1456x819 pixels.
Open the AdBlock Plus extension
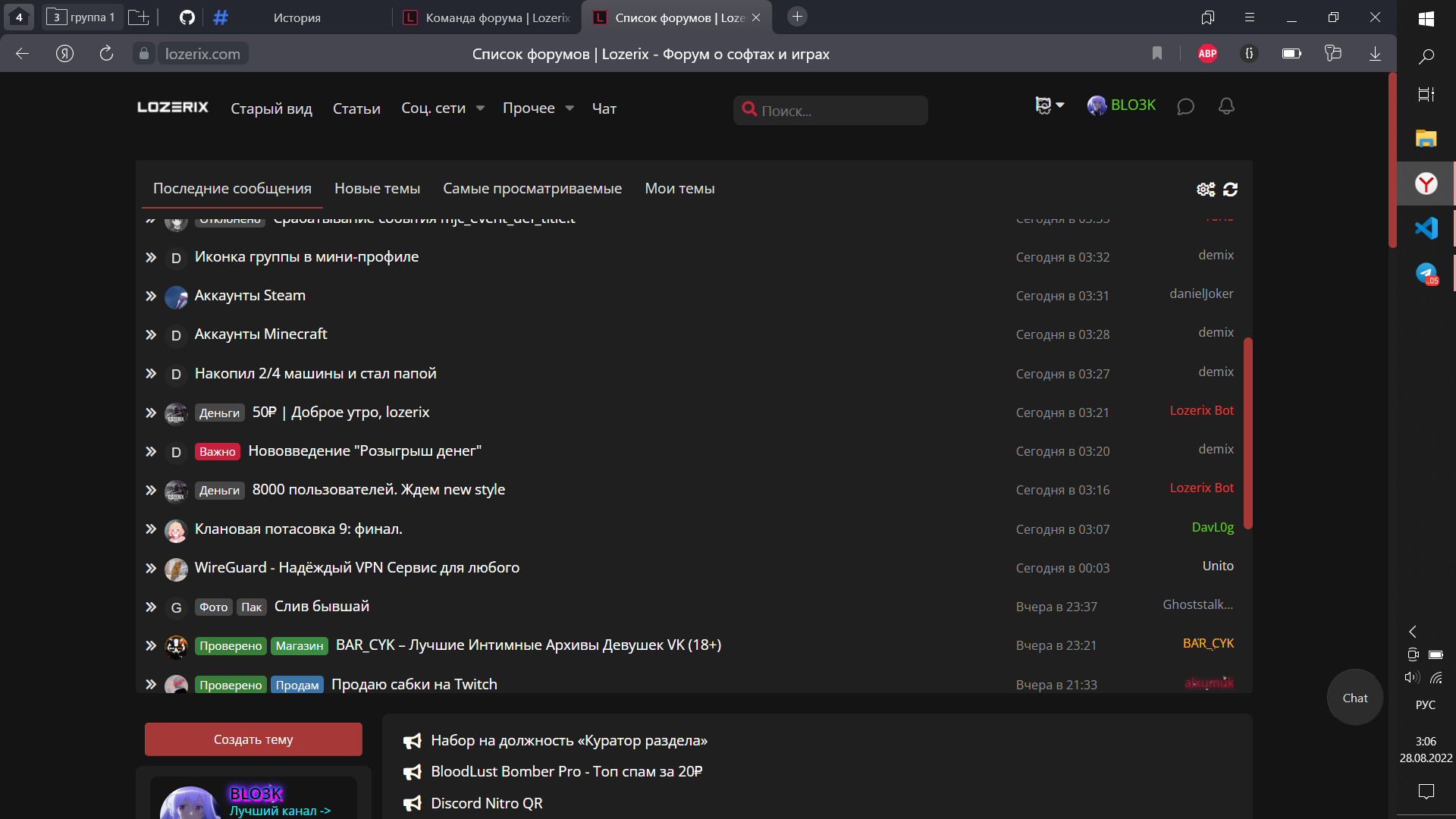coord(1207,53)
